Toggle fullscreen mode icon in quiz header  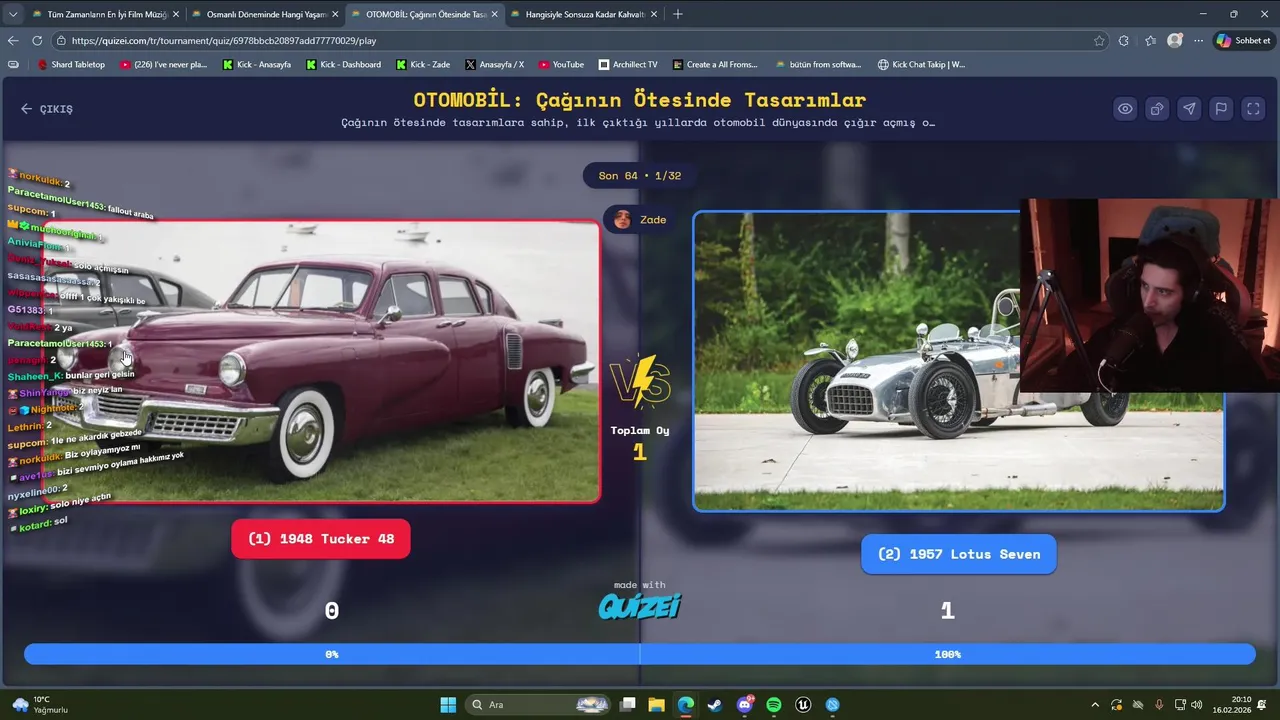(1253, 109)
